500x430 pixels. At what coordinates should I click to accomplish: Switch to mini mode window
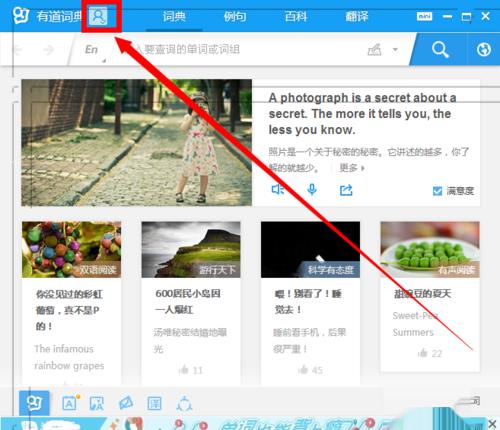pos(424,16)
